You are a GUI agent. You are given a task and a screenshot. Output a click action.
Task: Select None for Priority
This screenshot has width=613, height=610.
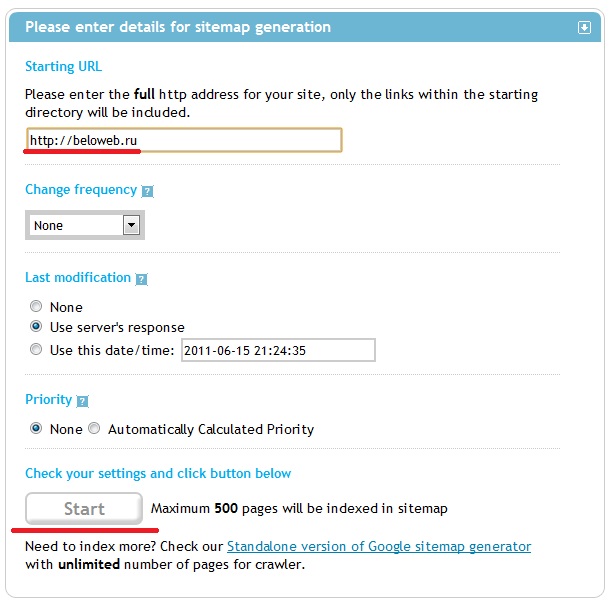pos(37,429)
